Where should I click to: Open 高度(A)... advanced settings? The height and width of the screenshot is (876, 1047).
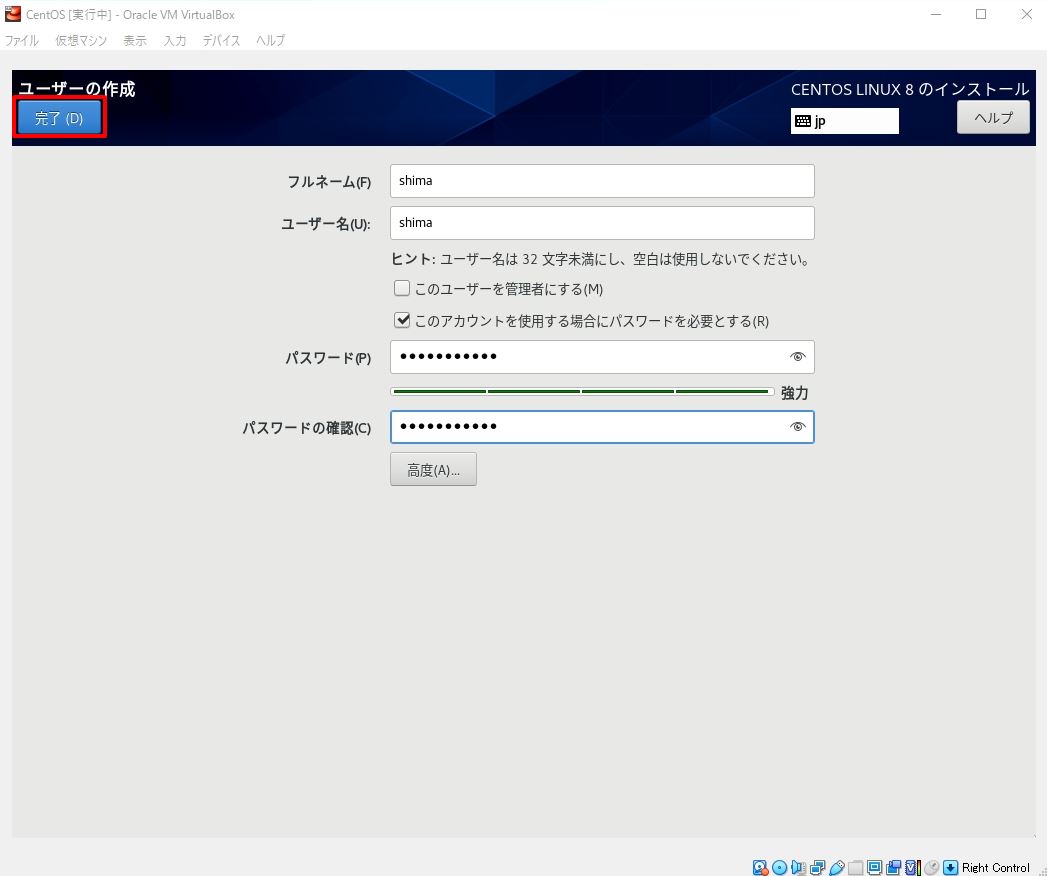(x=433, y=469)
